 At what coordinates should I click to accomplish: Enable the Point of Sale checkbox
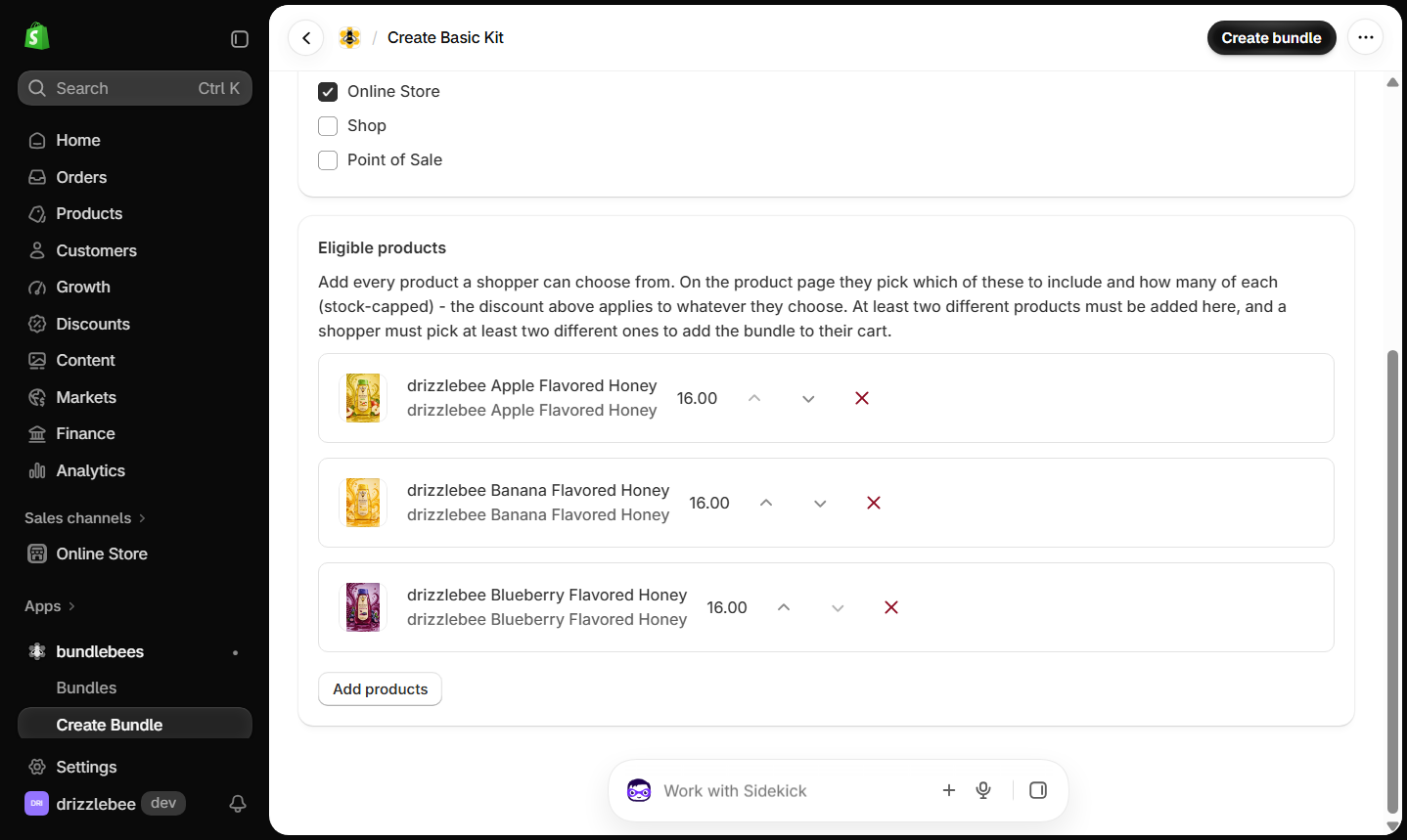point(327,160)
